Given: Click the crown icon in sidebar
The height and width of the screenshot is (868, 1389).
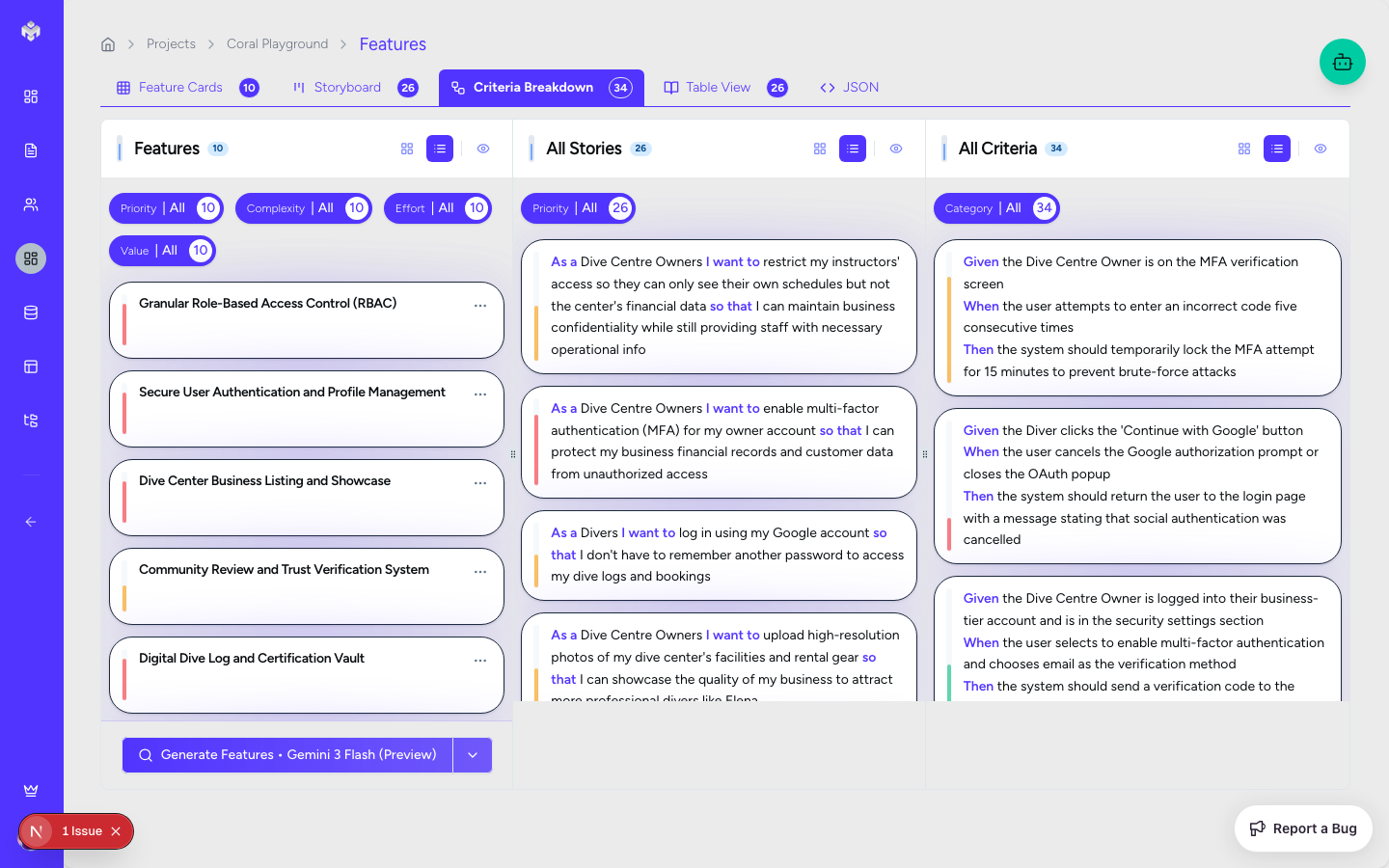Looking at the screenshot, I should [x=31, y=791].
